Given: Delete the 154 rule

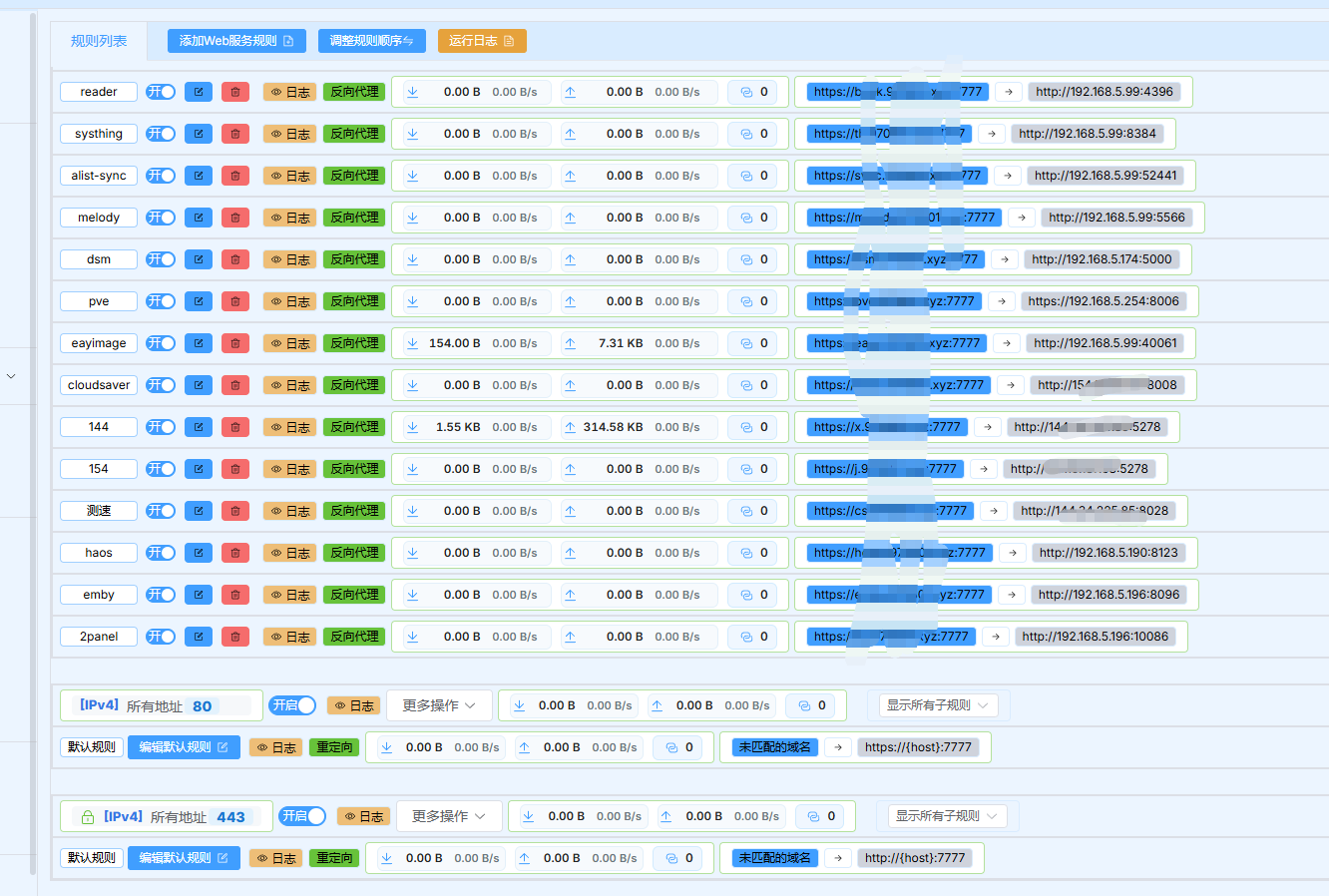Looking at the screenshot, I should (x=235, y=469).
